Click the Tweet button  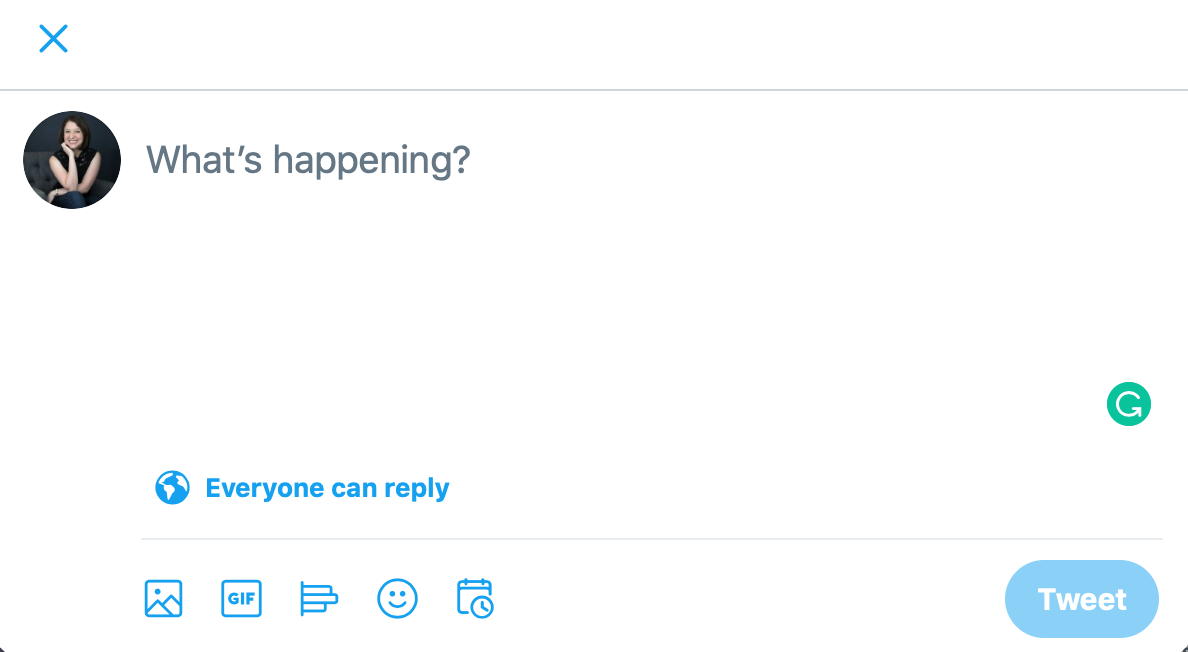1081,599
